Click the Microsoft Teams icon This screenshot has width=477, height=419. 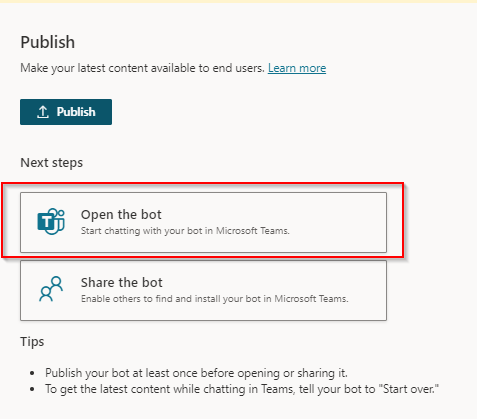pos(51,221)
